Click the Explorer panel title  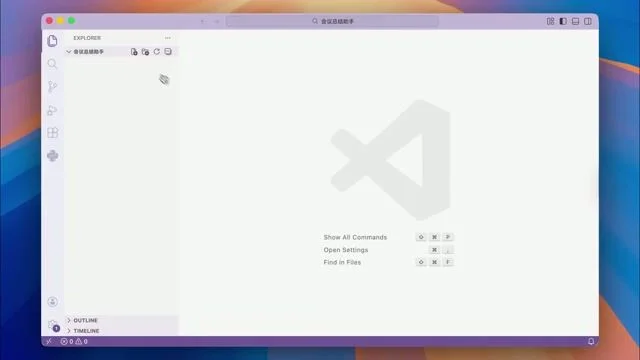[x=87, y=38]
